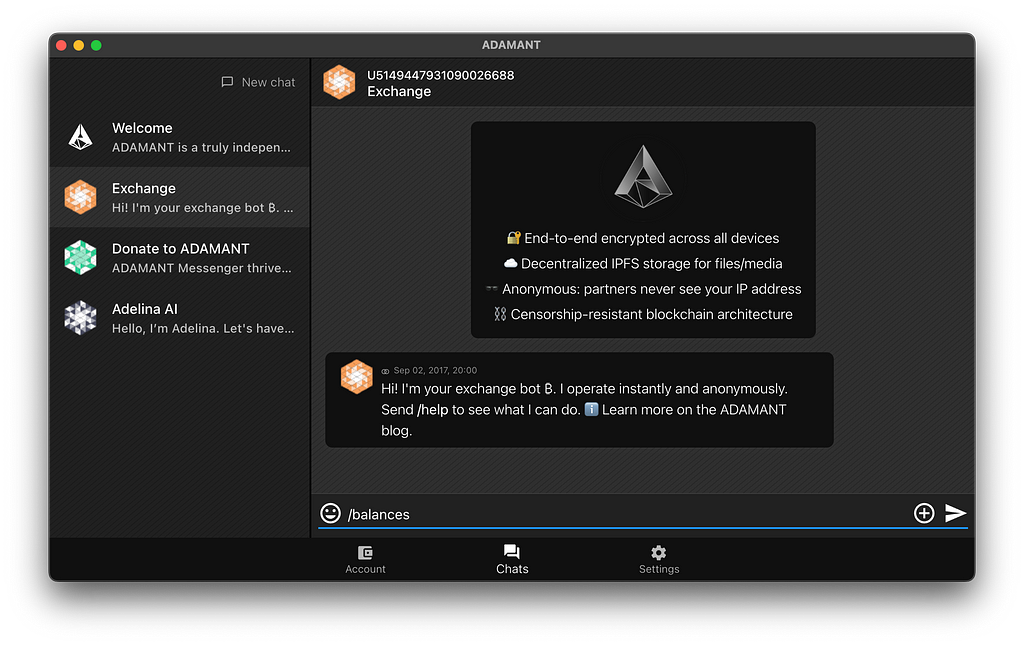Click 'ADAMANT is a truly indepen...' preview
1024x646 pixels.
tap(201, 148)
